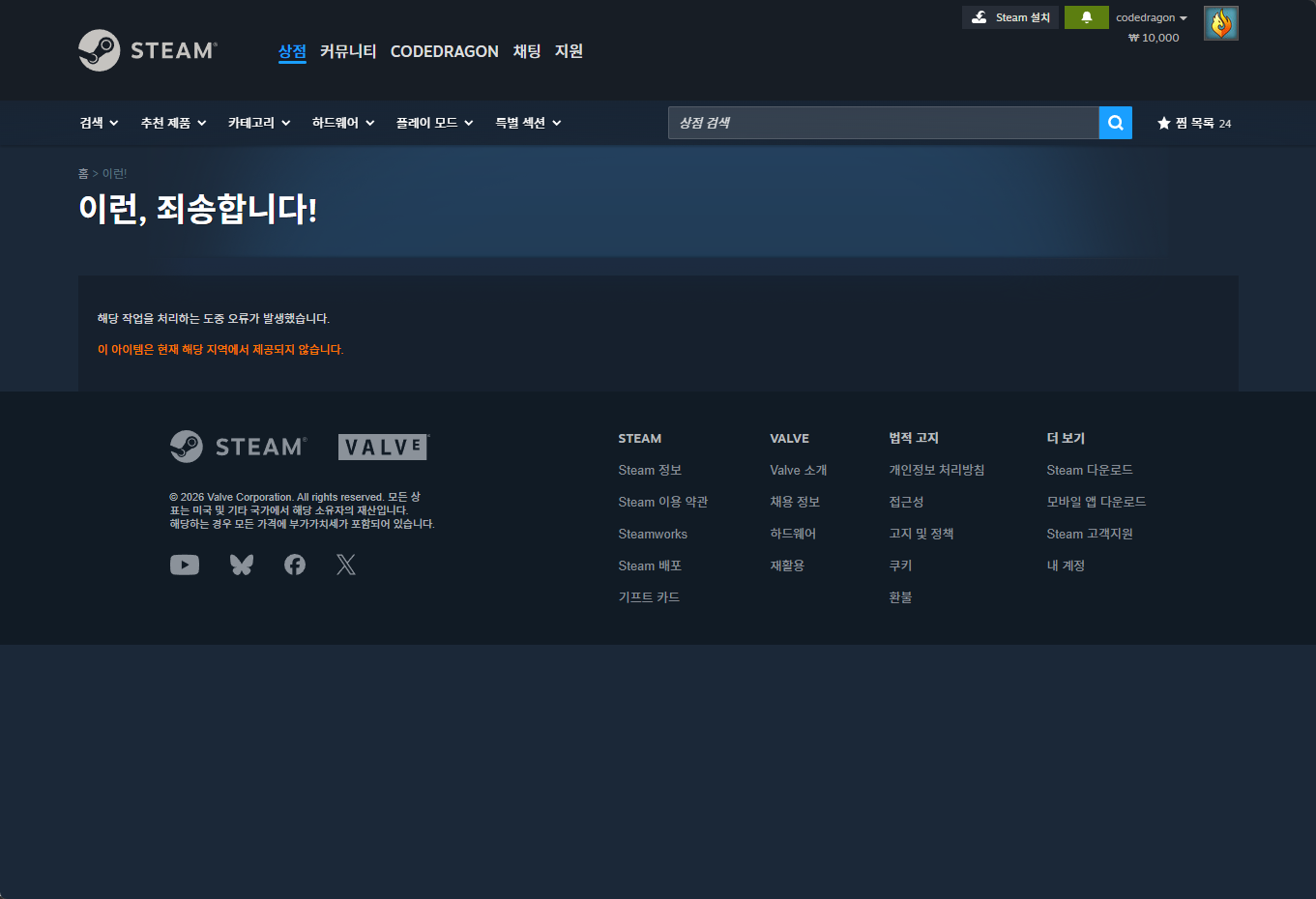
Task: Click the orange region-unavailable error message
Action: 220,349
